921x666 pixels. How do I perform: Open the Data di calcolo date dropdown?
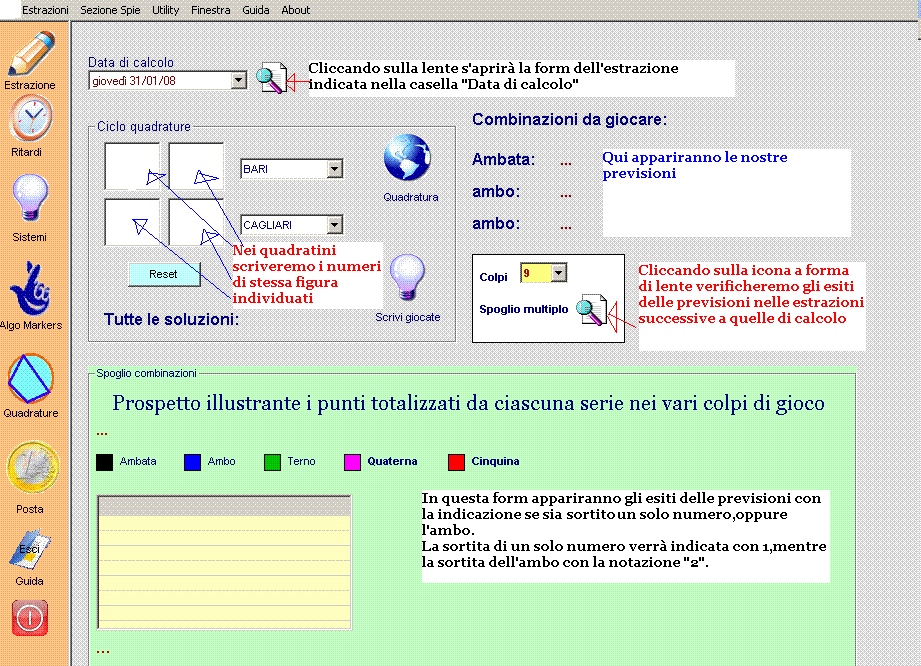[x=238, y=80]
